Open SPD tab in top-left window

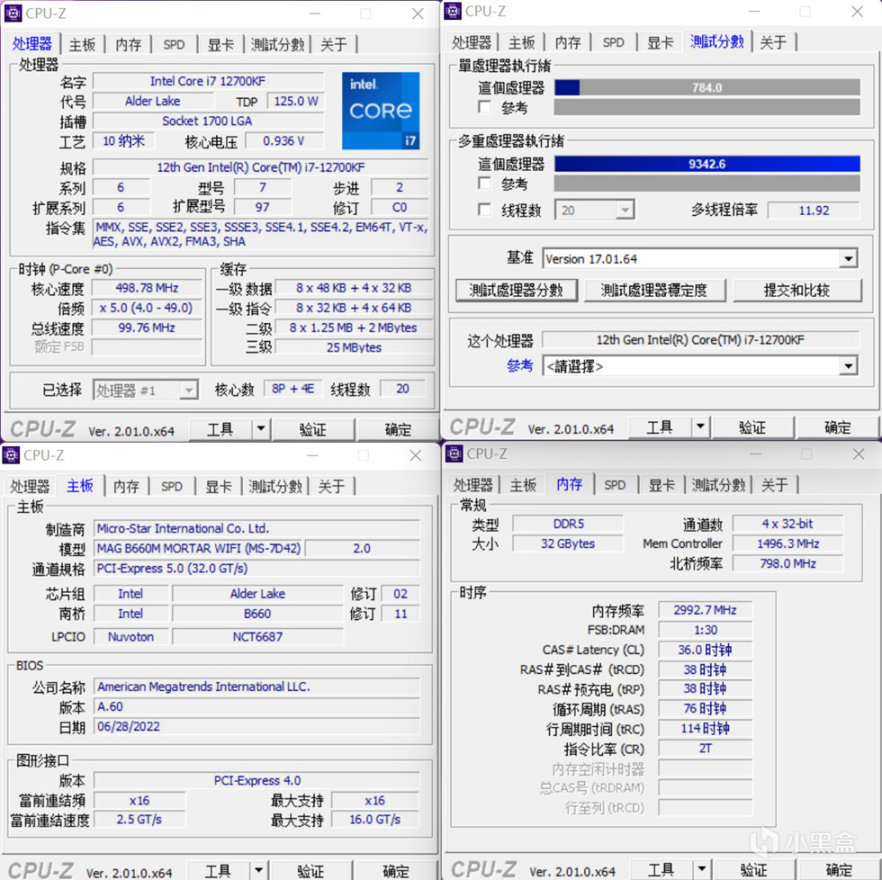[x=174, y=44]
